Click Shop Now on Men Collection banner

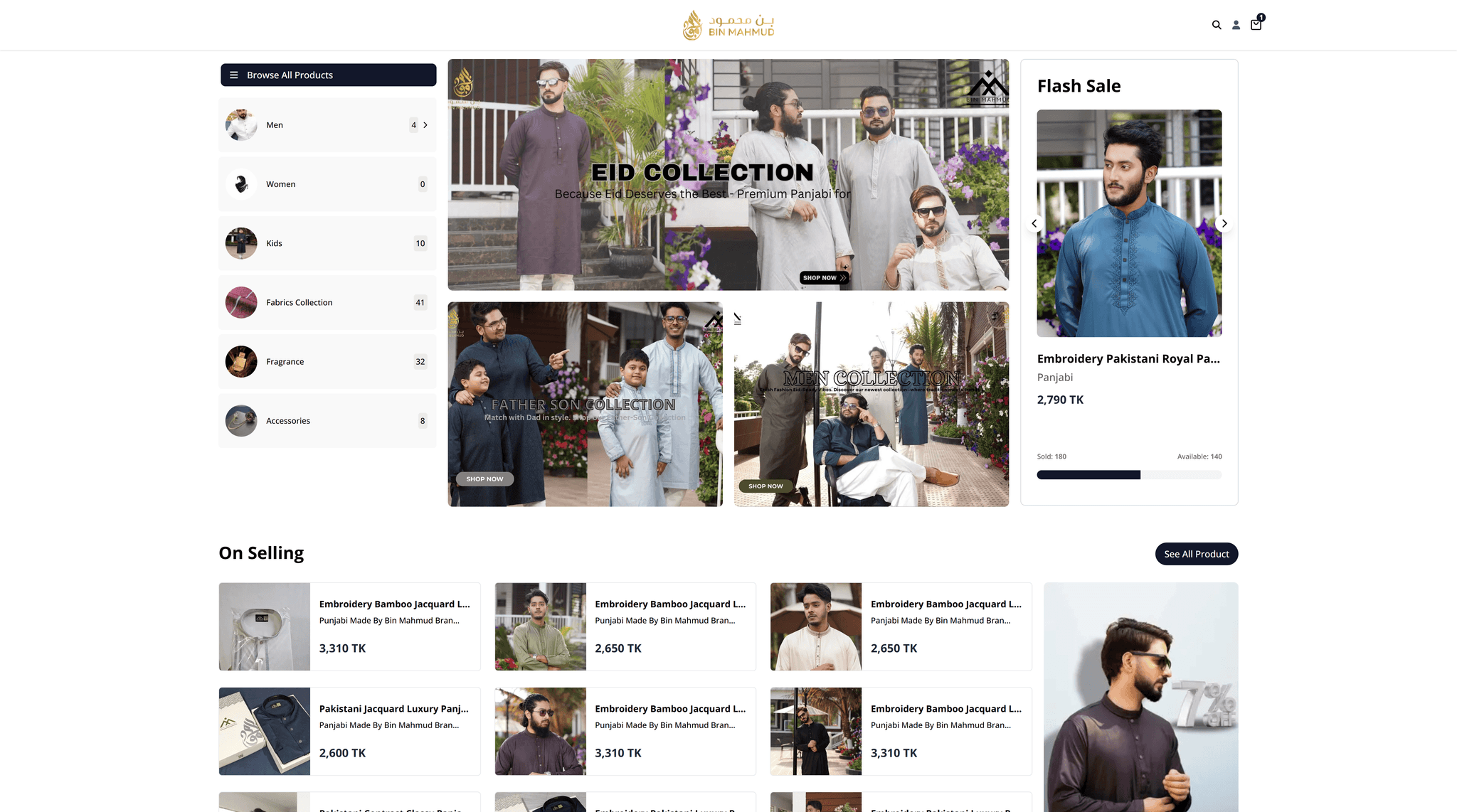click(765, 486)
